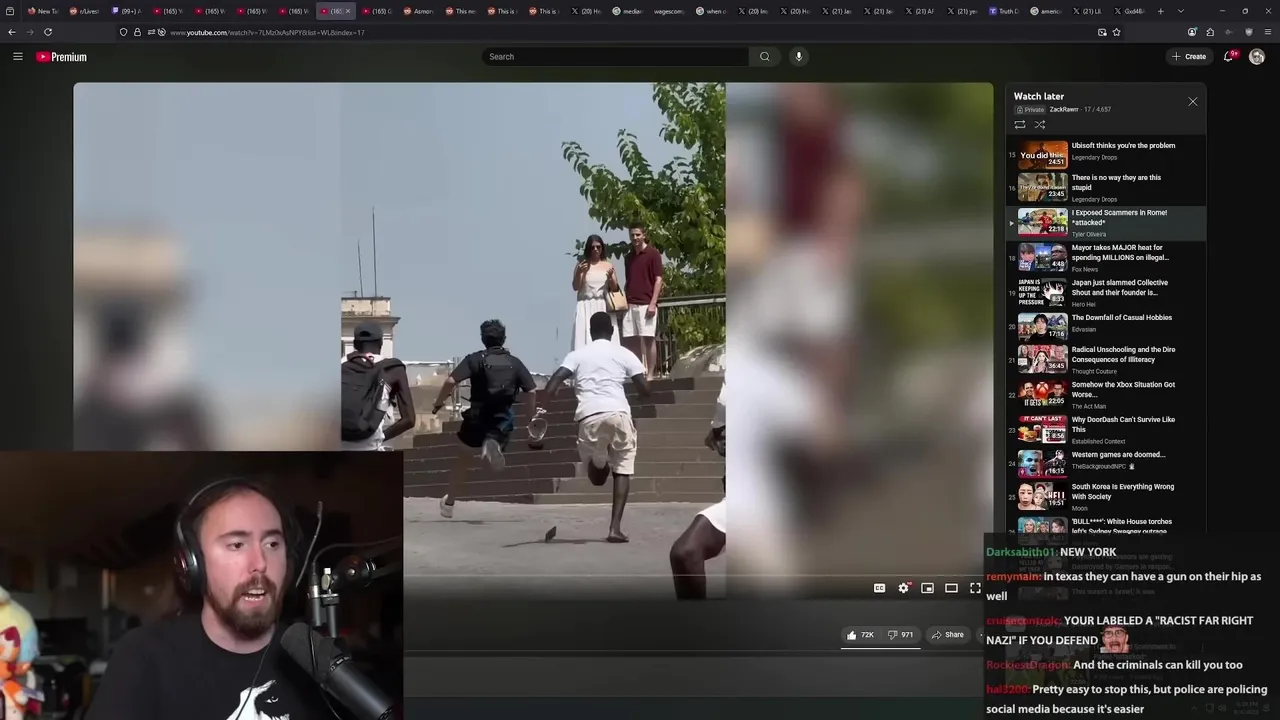This screenshot has height=720, width=1280.
Task: Open the tracking protection shield in address bar
Action: click(x=123, y=32)
